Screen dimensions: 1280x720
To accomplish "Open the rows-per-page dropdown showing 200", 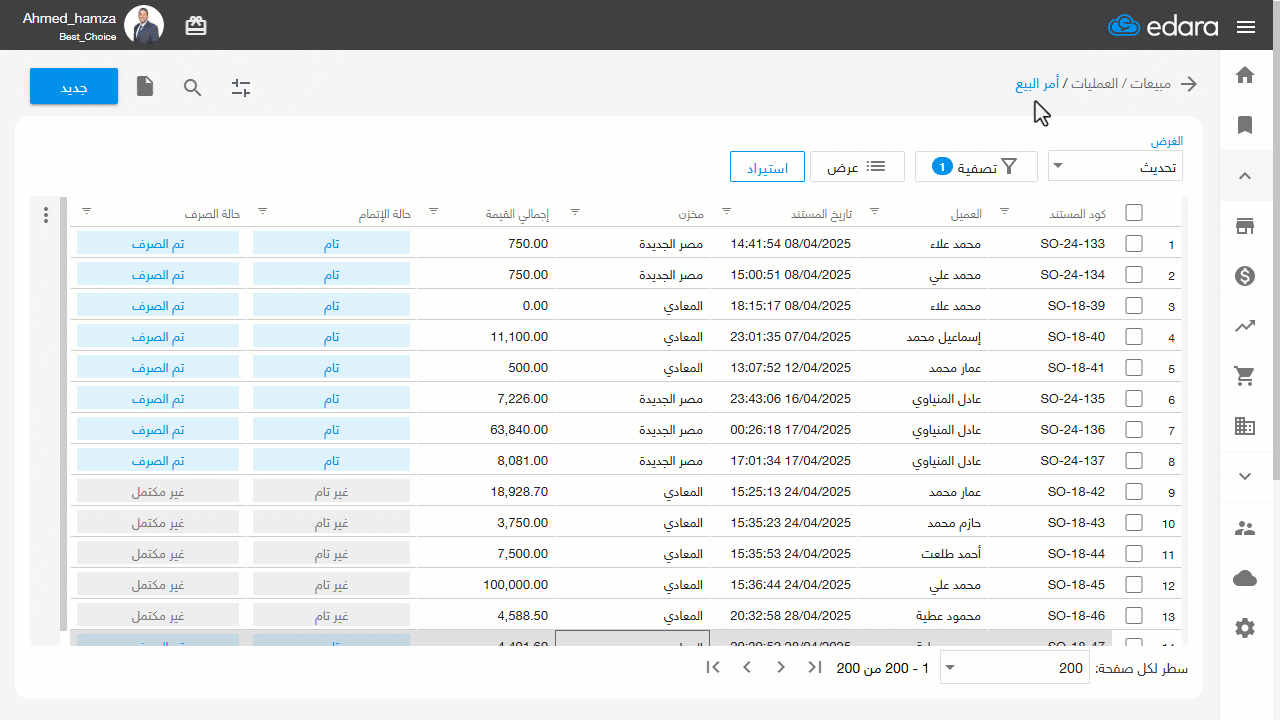I will pyautogui.click(x=1015, y=668).
